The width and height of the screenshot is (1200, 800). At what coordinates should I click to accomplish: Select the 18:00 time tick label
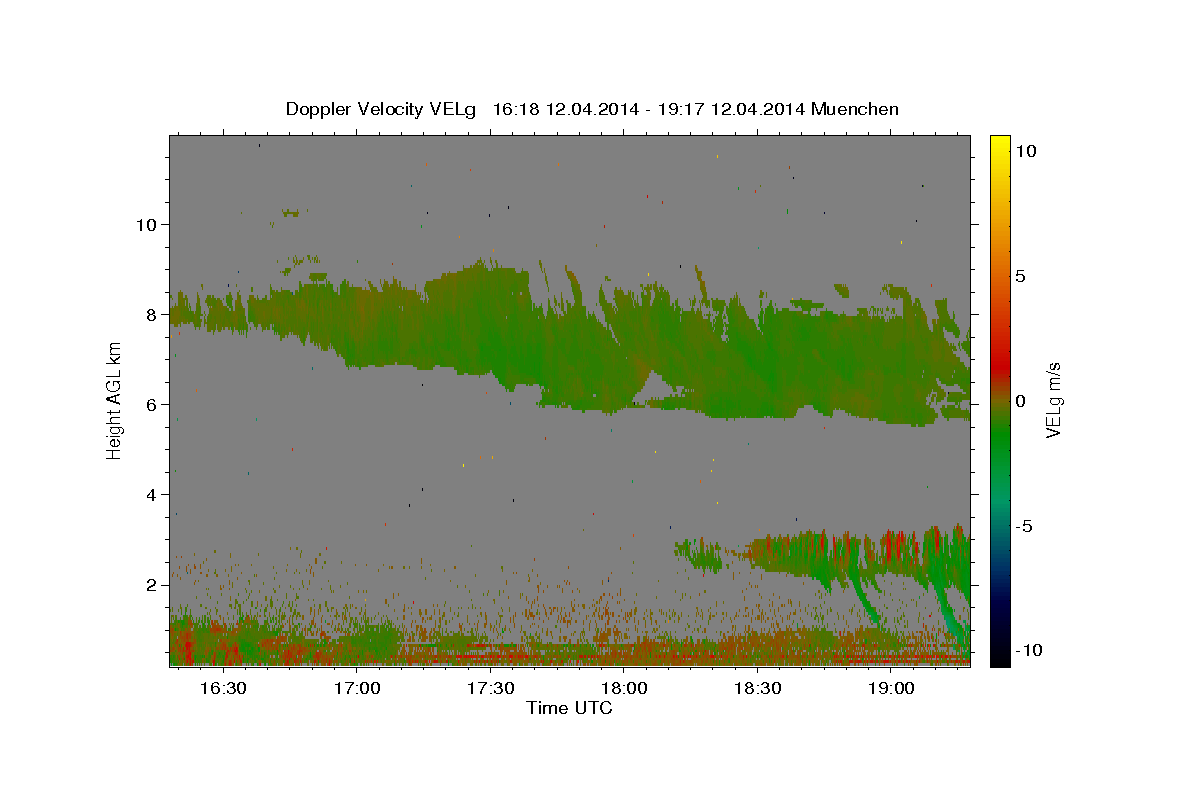click(x=624, y=689)
